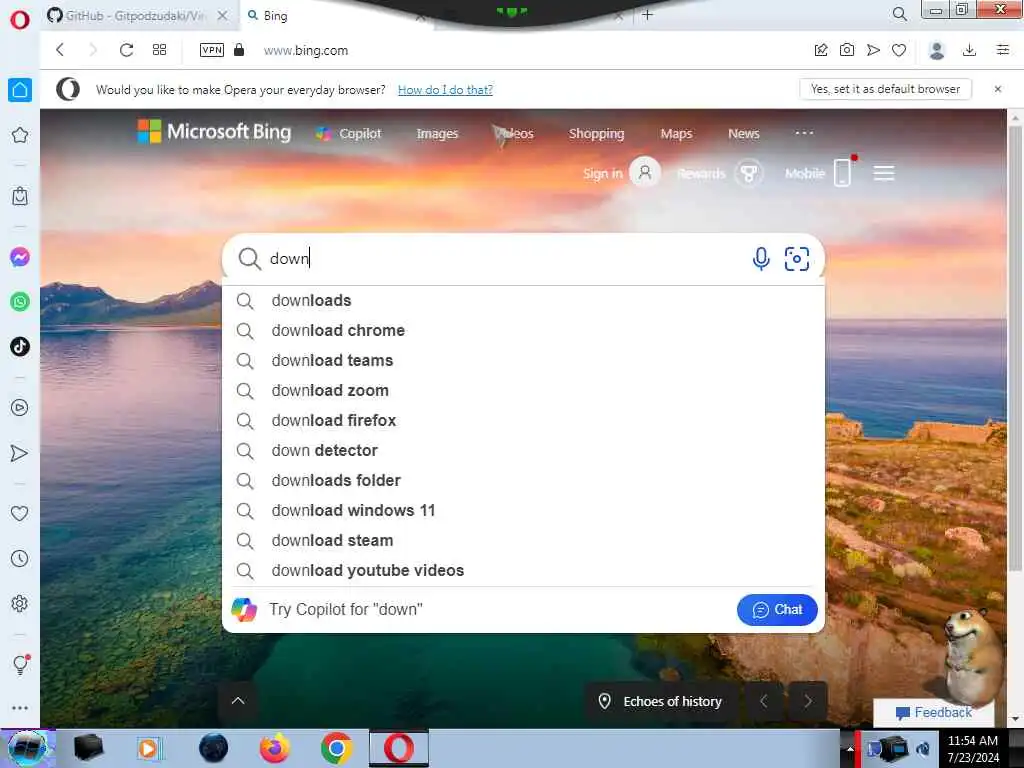Open Microsoft Rewards trophy
The image size is (1024, 768).
[748, 173]
